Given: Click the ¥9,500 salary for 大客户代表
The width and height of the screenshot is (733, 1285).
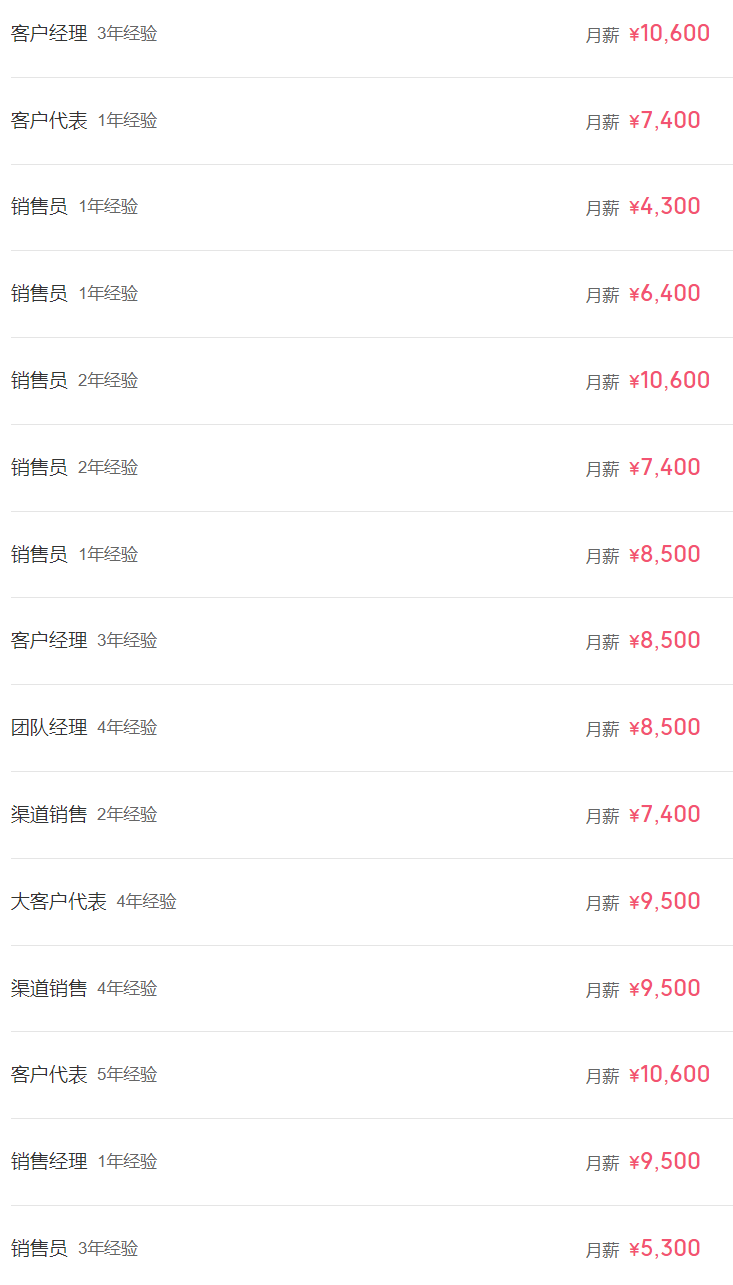Looking at the screenshot, I should click(x=664, y=902).
